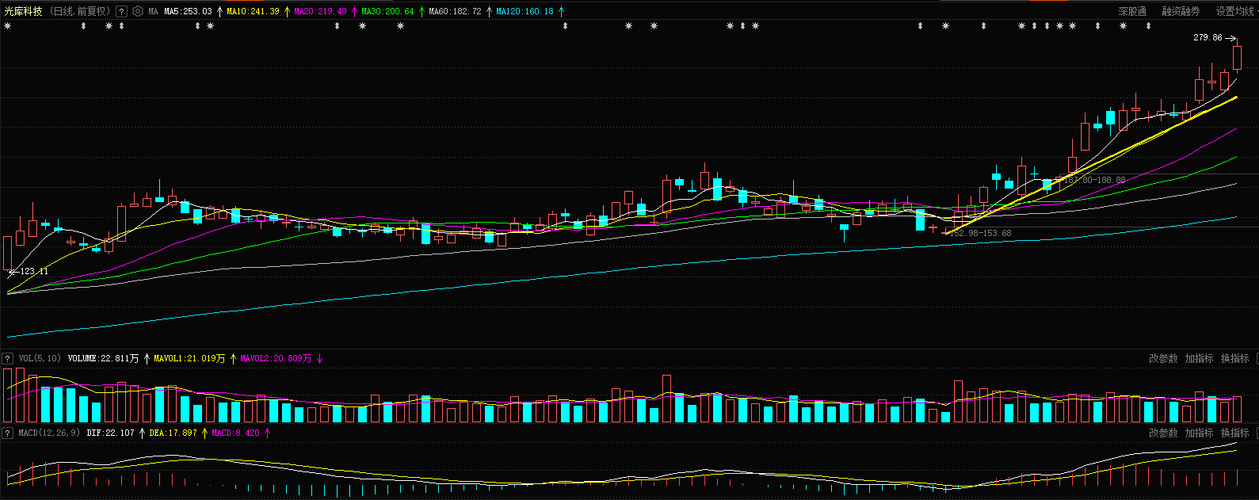Click the MA60:182.72 value
Viewport: 1259px width, 500px height.
(455, 11)
